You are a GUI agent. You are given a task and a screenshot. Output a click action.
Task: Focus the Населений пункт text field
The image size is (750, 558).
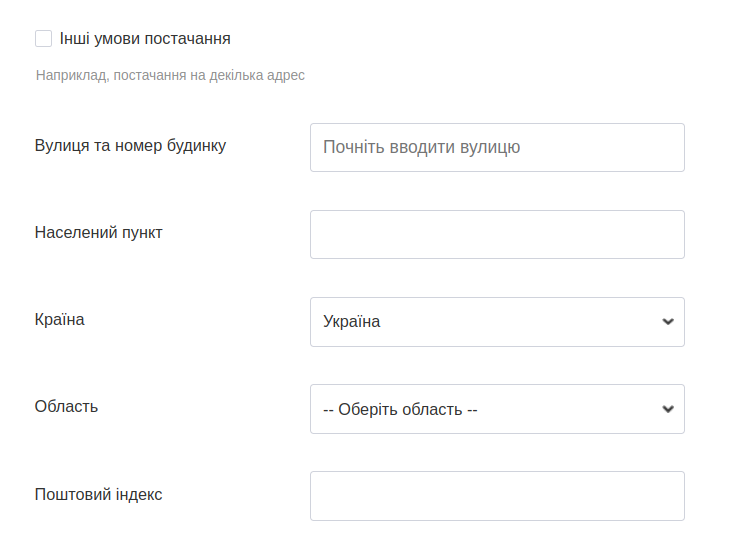(497, 234)
